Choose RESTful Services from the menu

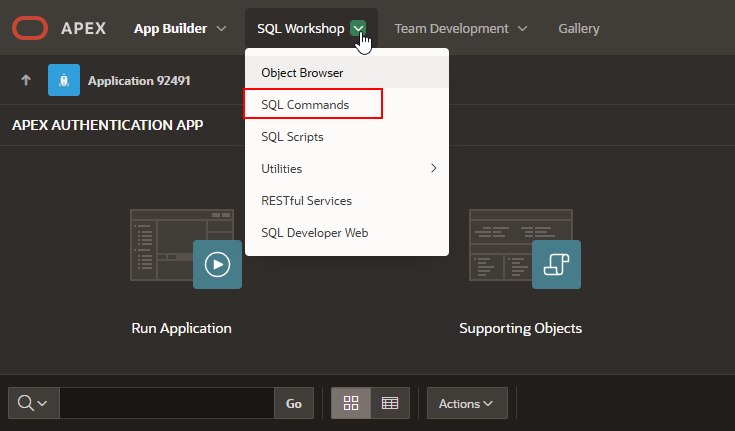coord(347,201)
